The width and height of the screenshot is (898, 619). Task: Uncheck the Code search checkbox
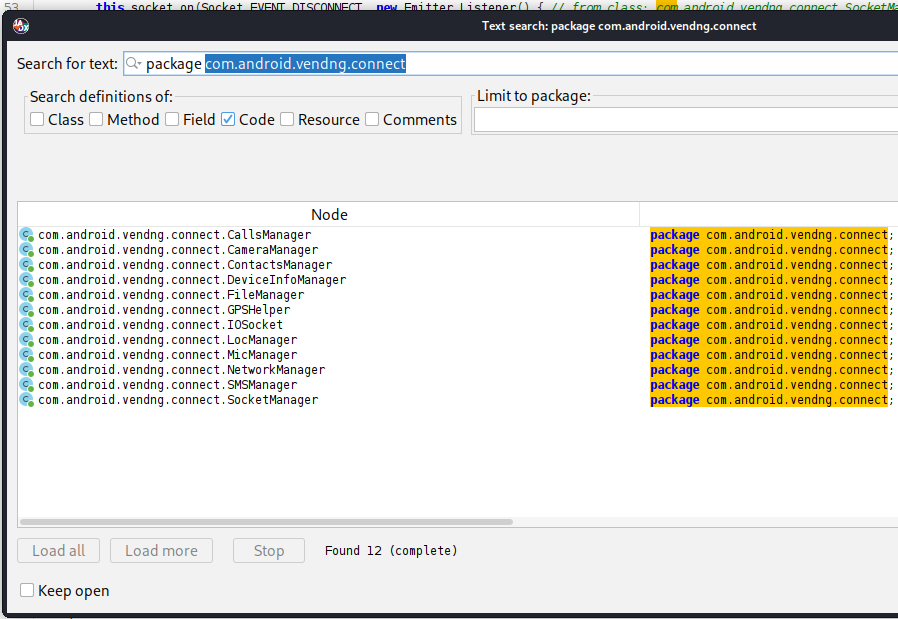click(228, 119)
